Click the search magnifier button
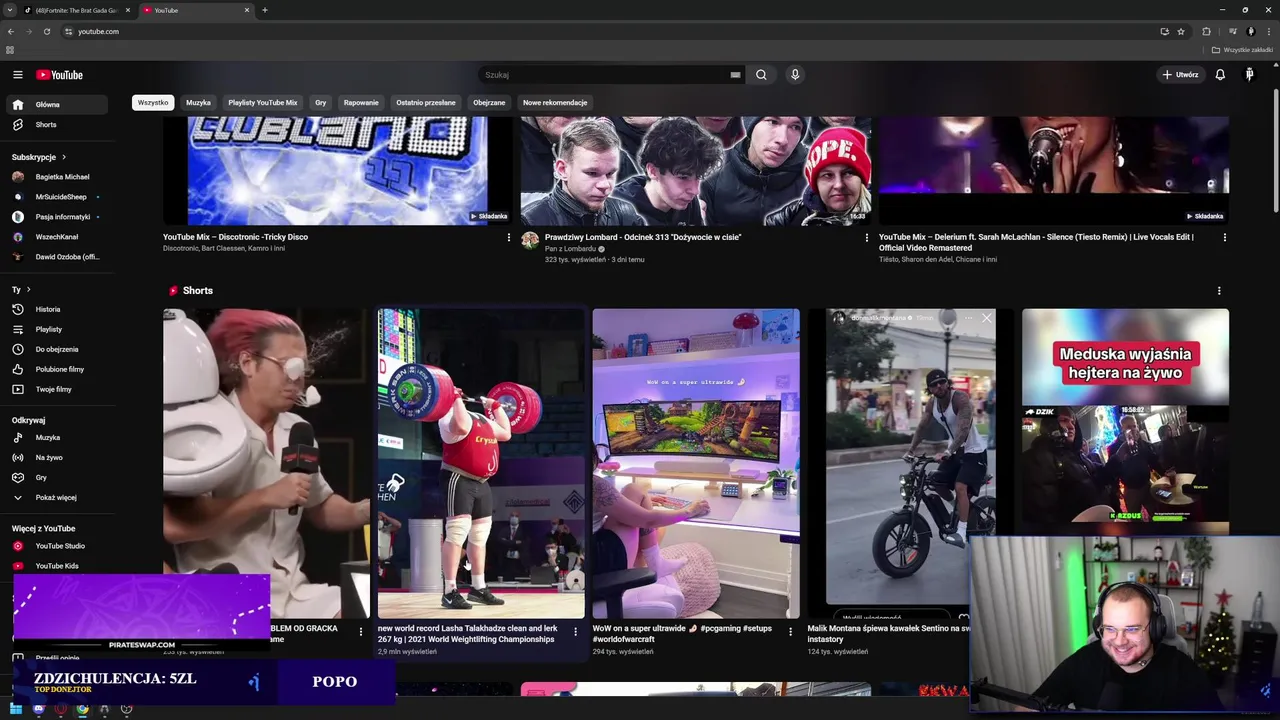Image resolution: width=1280 pixels, height=720 pixels. (x=761, y=75)
